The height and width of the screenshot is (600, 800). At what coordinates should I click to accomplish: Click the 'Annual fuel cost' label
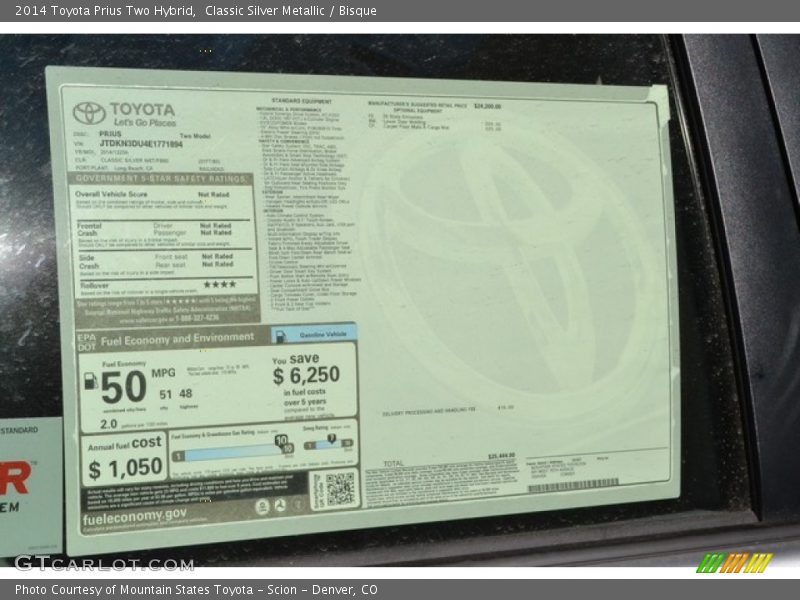[x=124, y=444]
